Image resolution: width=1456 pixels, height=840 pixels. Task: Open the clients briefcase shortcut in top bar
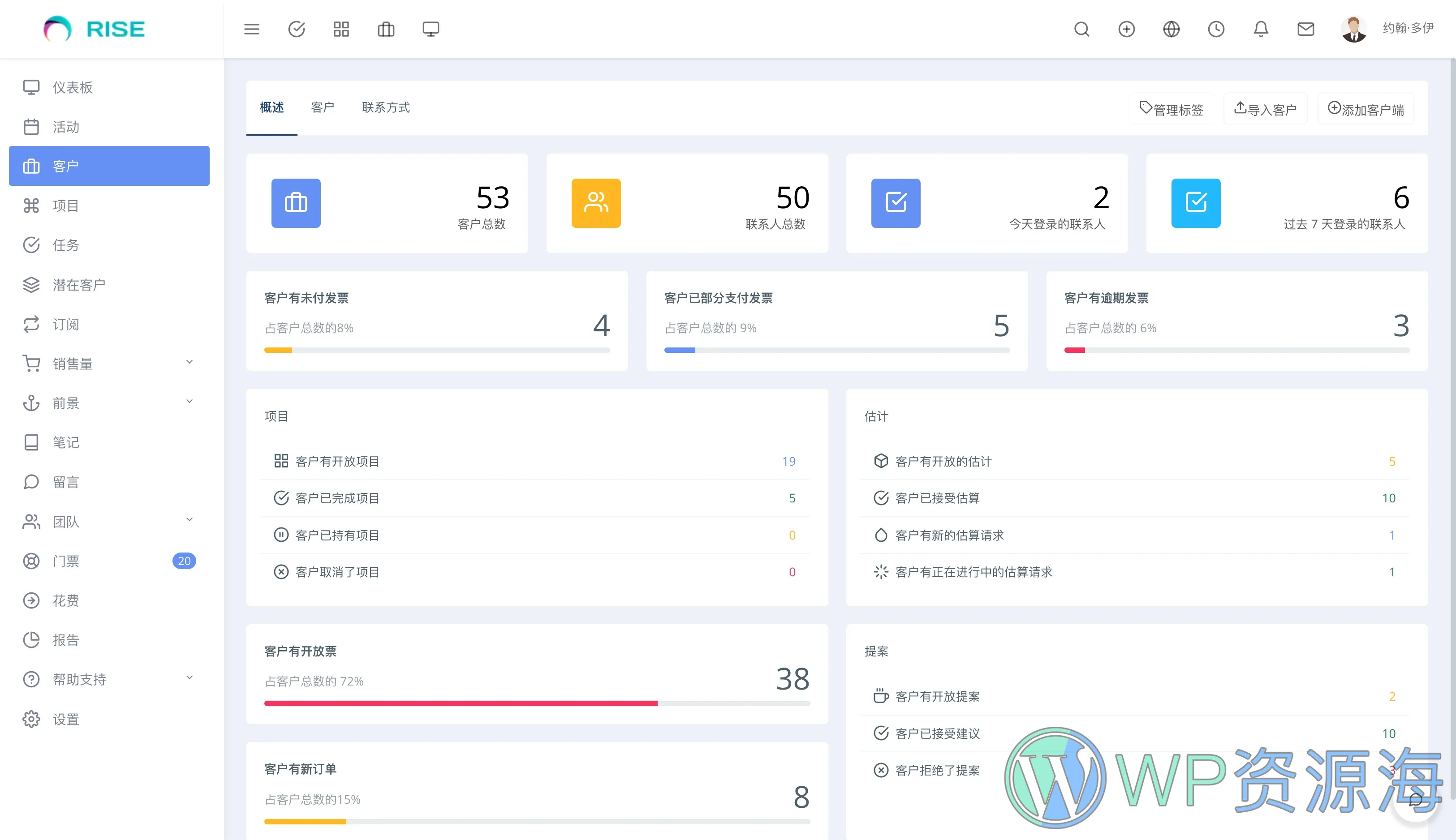[x=386, y=29]
